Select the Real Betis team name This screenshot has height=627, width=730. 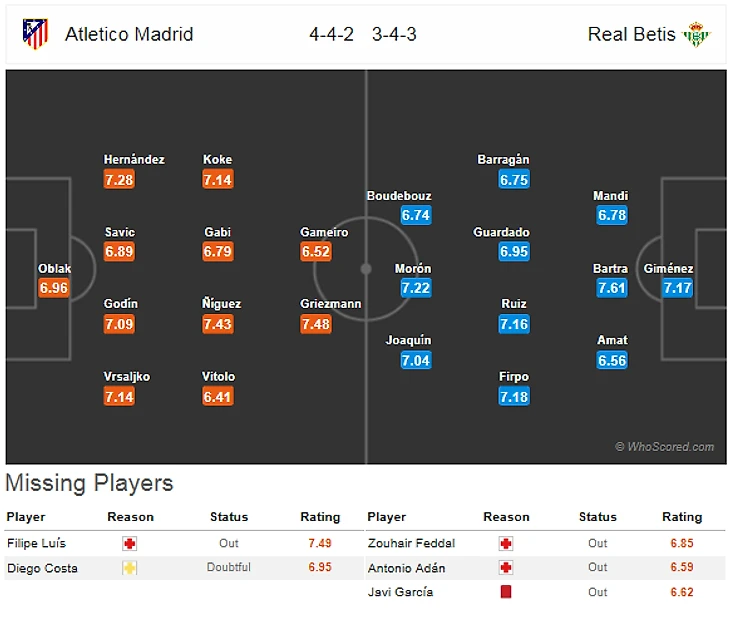click(x=632, y=34)
